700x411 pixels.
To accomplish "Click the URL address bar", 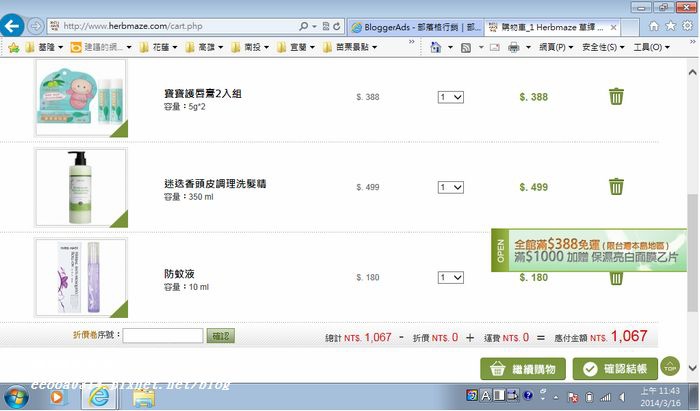I will 174,26.
